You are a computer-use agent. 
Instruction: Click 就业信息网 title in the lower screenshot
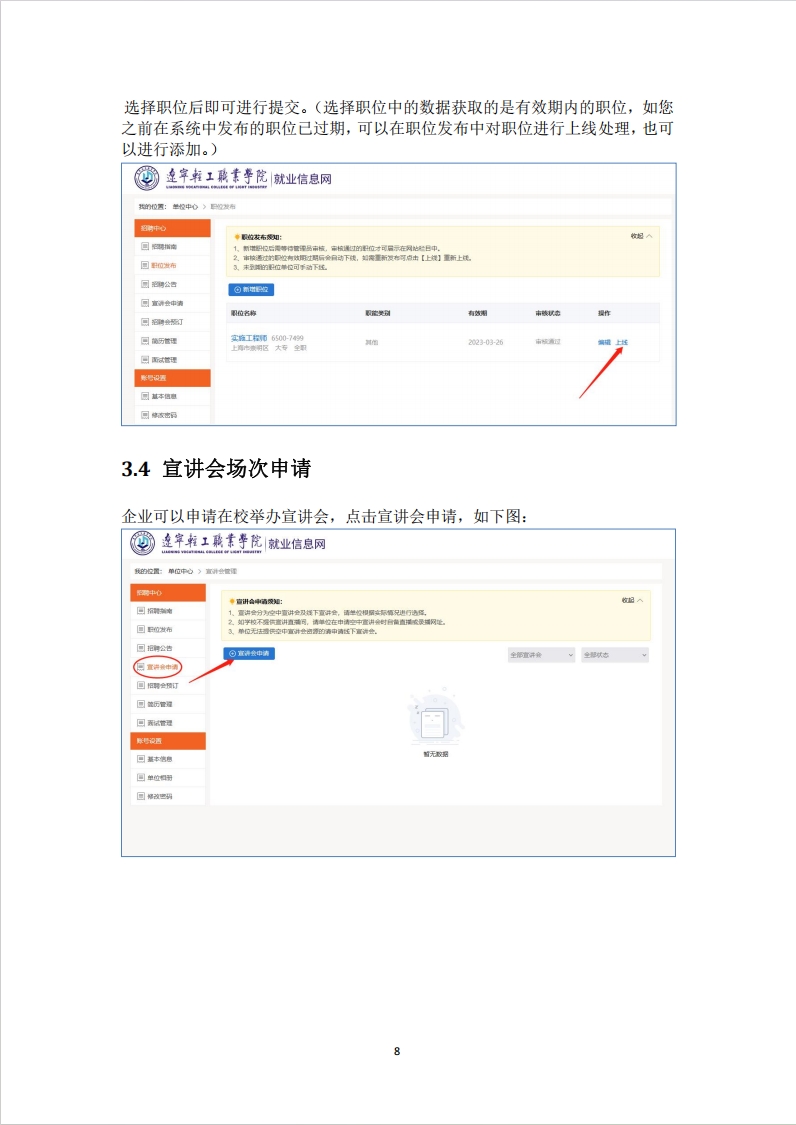pos(297,544)
